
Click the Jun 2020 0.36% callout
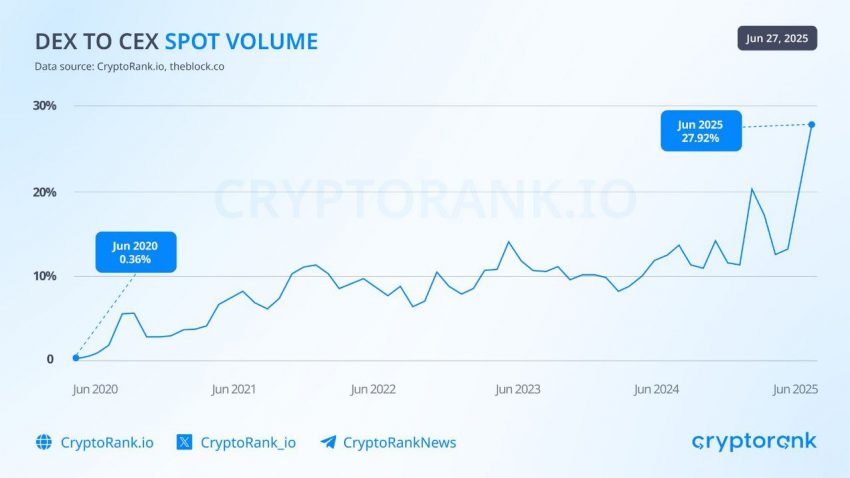(x=136, y=252)
